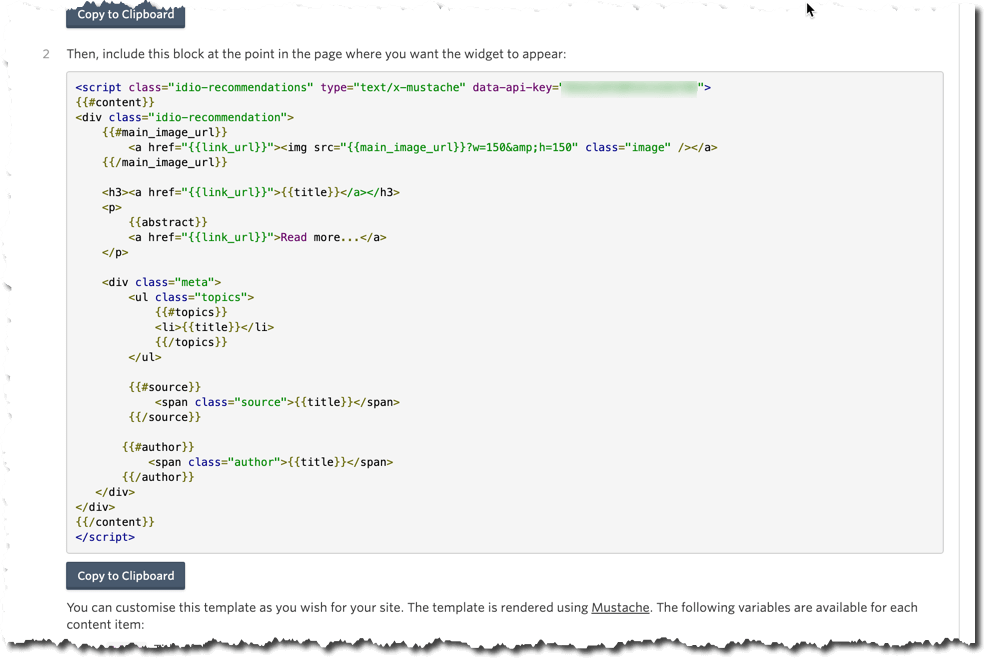Click the div class idio-recommendation line

[x=184, y=118]
